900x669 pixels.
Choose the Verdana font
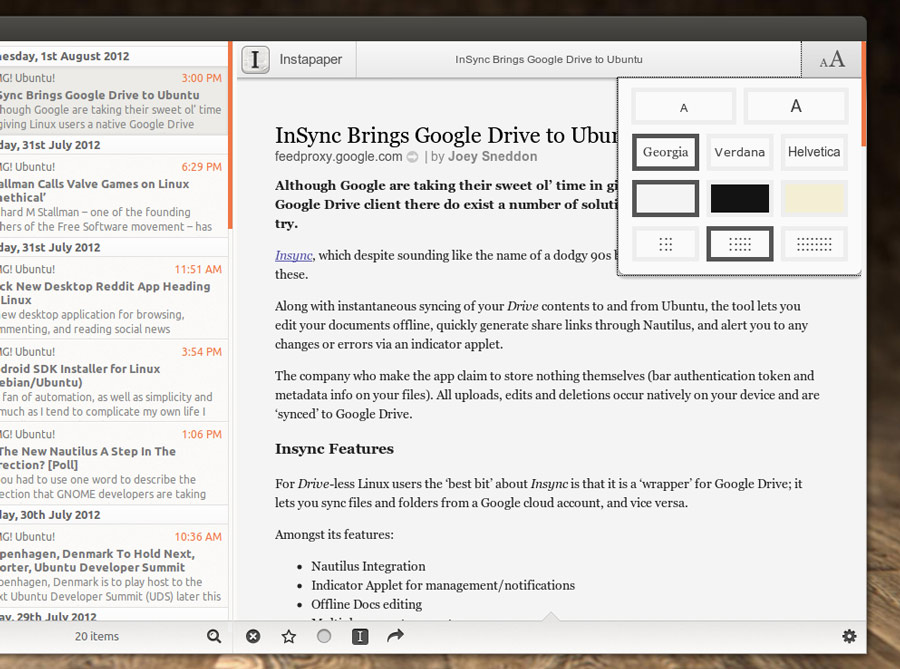739,152
